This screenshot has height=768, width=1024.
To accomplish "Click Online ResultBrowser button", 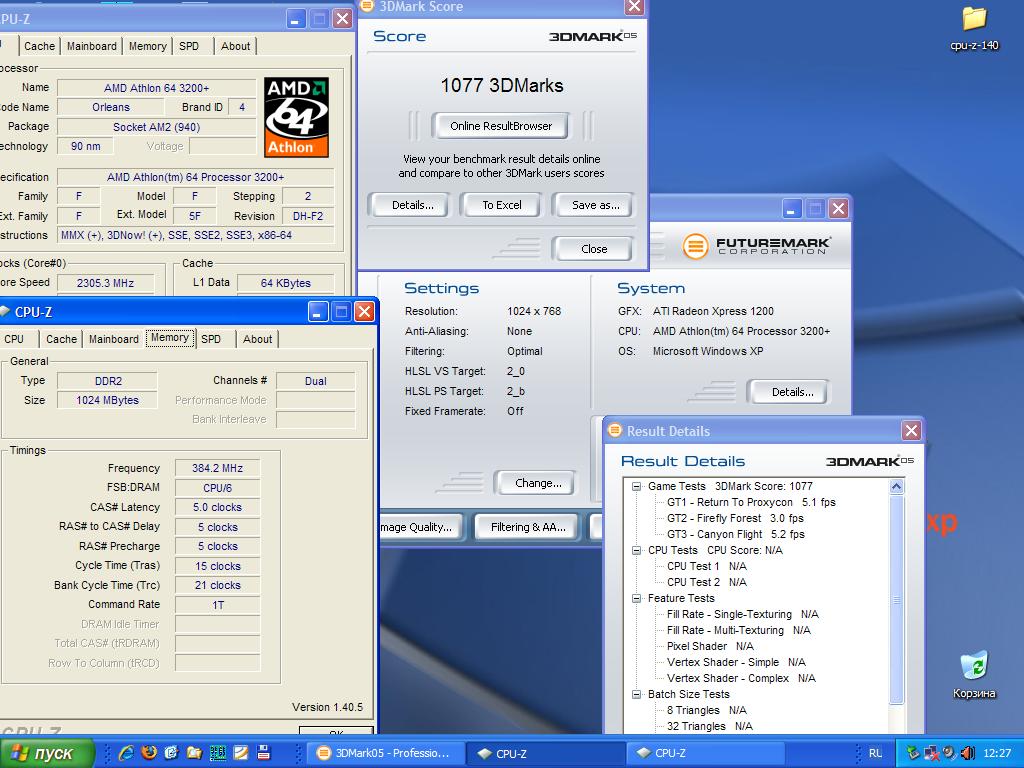I will [501, 126].
